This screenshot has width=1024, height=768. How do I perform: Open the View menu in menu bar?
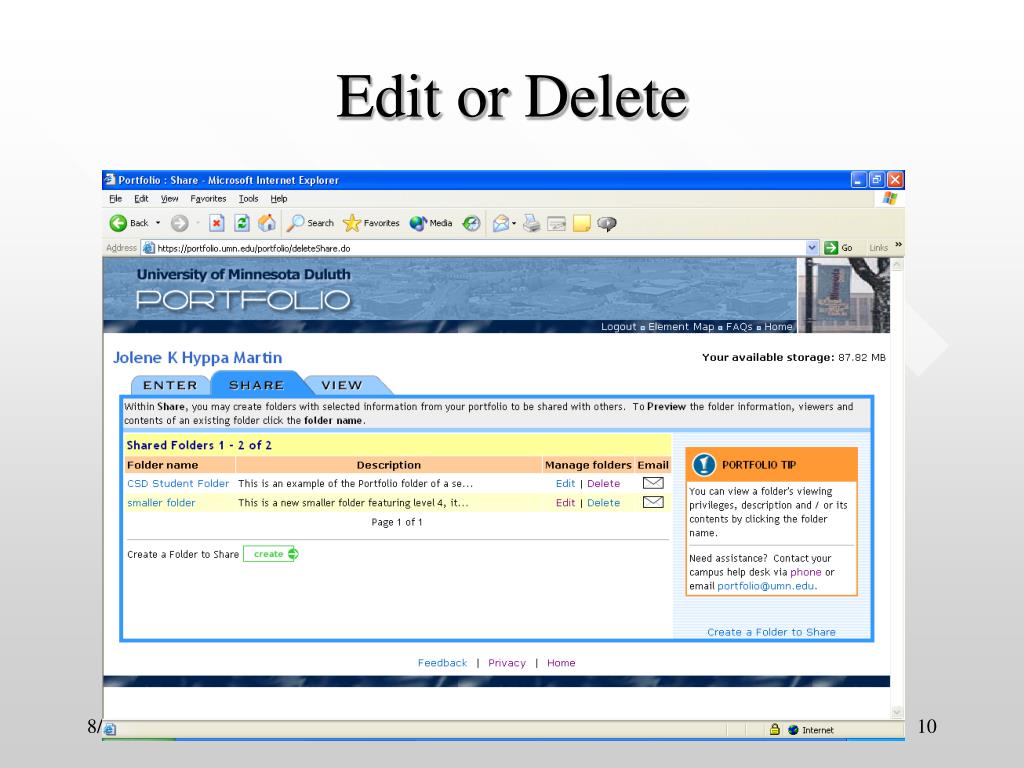pos(170,199)
